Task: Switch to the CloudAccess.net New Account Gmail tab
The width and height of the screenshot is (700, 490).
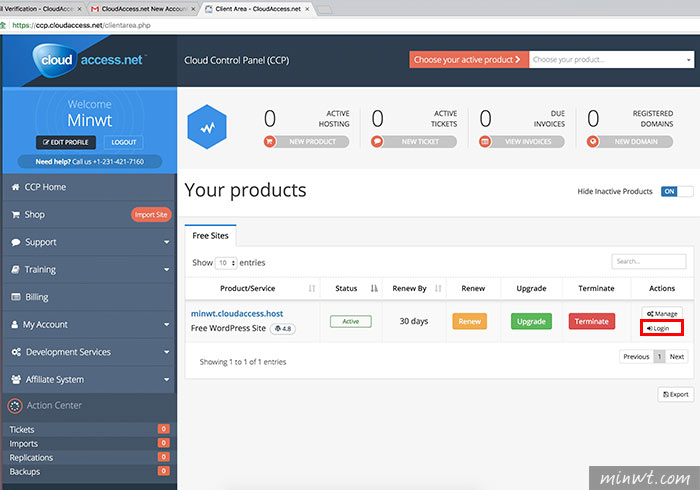Action: [144, 8]
